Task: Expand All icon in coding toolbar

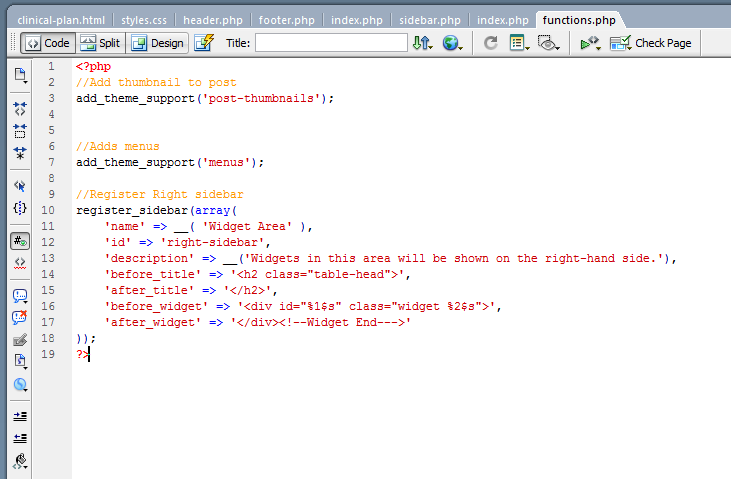Action: [x=20, y=153]
